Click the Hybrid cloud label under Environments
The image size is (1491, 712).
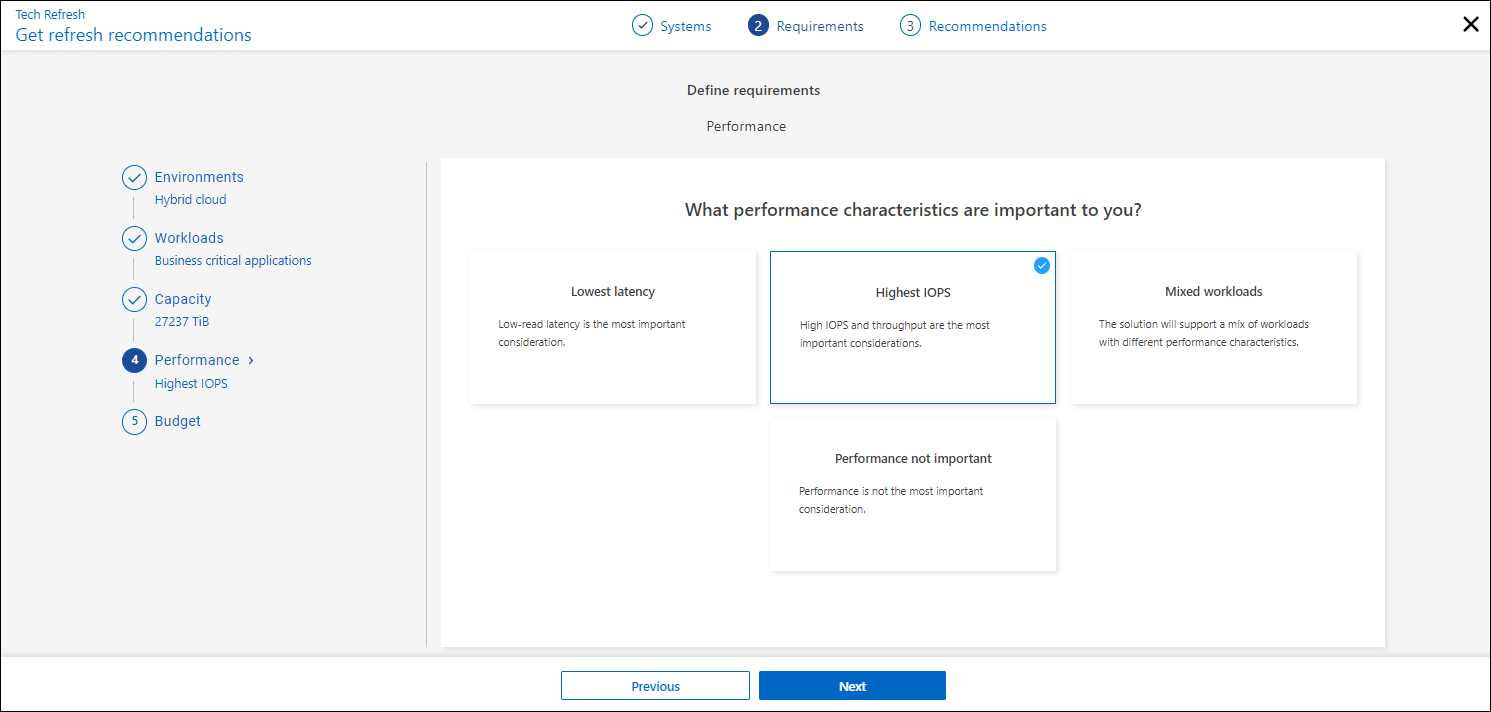(190, 199)
